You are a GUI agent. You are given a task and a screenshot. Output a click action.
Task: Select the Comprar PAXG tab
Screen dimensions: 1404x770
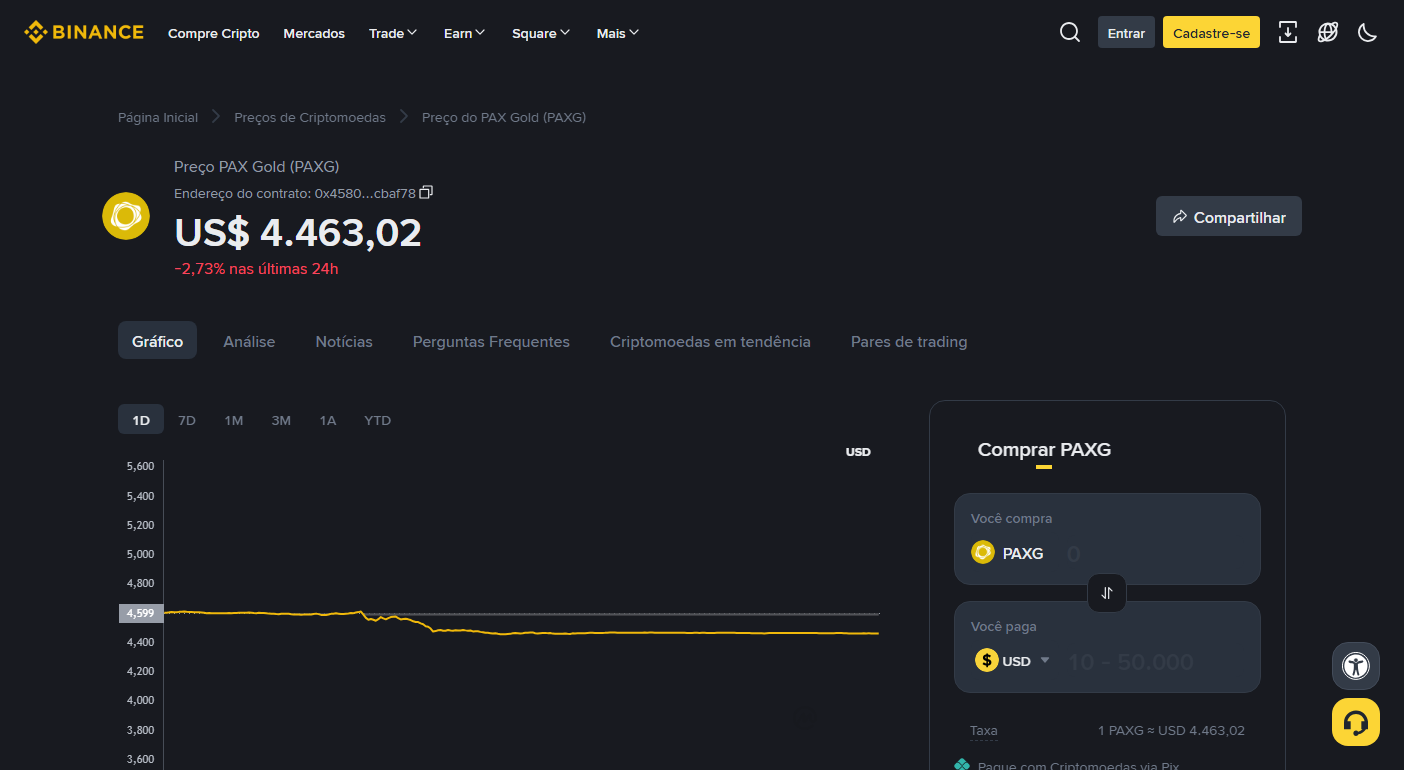[x=1044, y=450]
